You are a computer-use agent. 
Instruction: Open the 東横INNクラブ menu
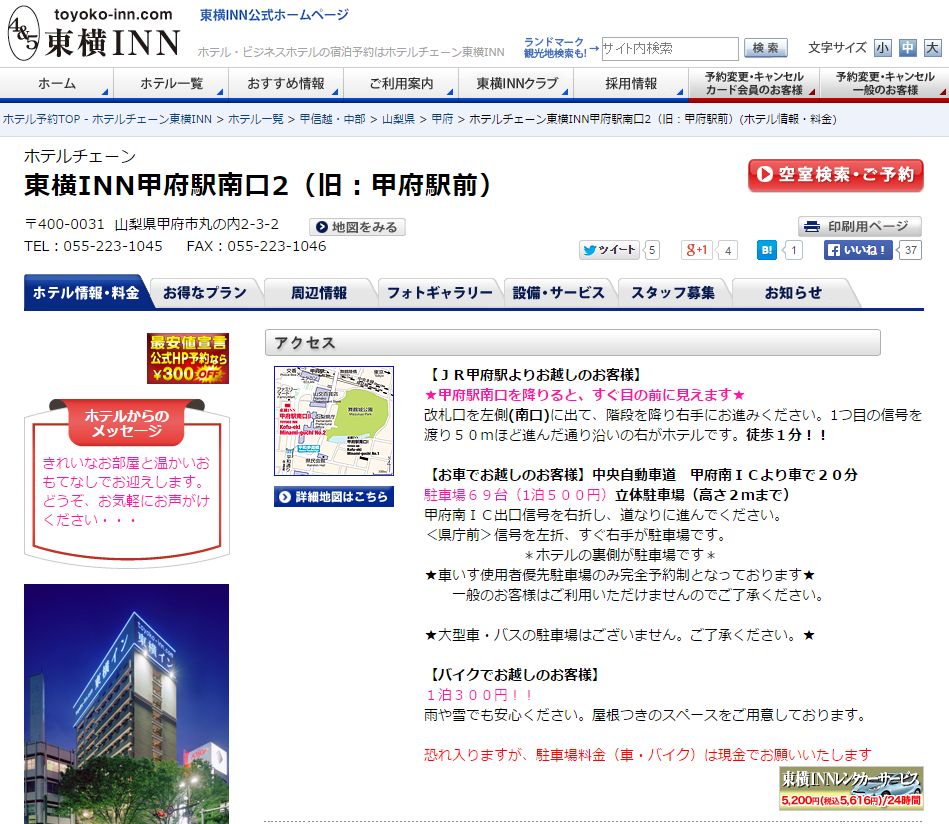516,84
